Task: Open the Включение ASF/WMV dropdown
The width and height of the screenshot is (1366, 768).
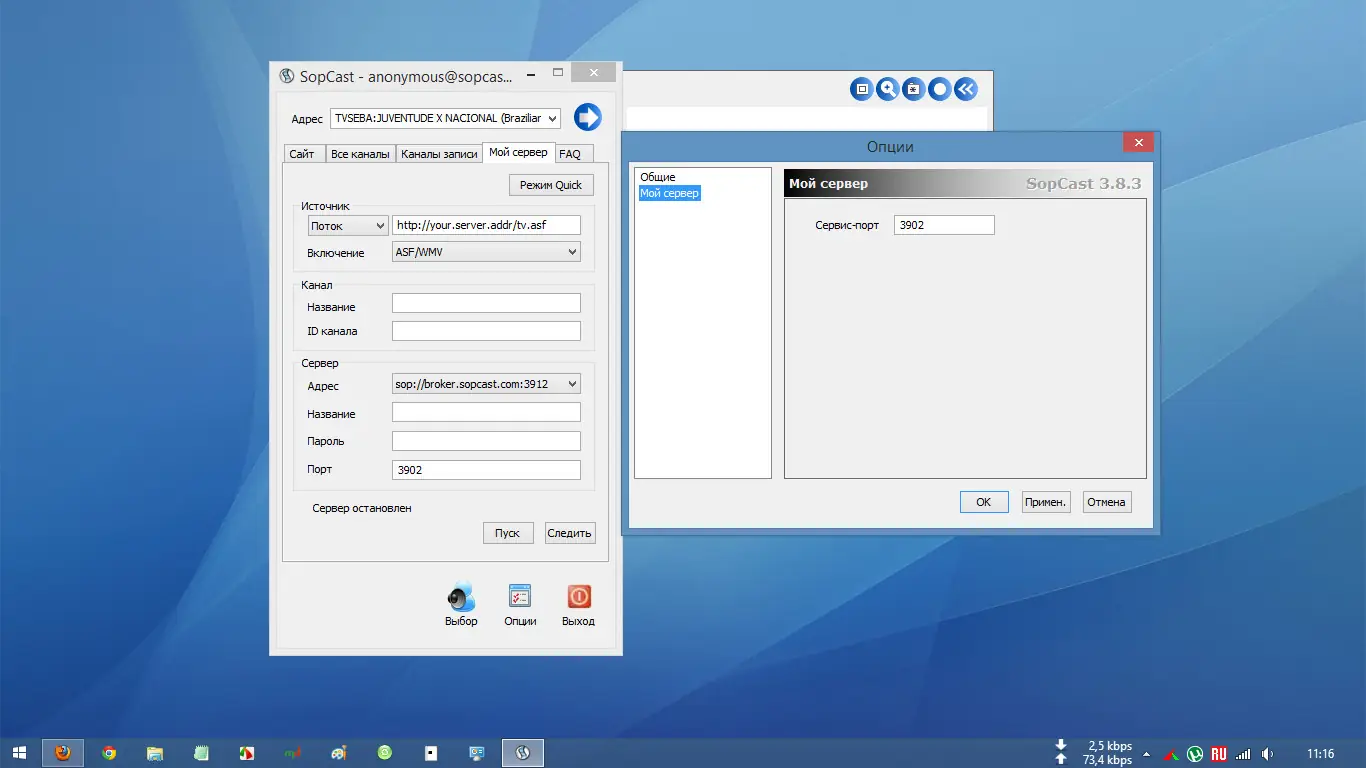Action: pos(486,252)
